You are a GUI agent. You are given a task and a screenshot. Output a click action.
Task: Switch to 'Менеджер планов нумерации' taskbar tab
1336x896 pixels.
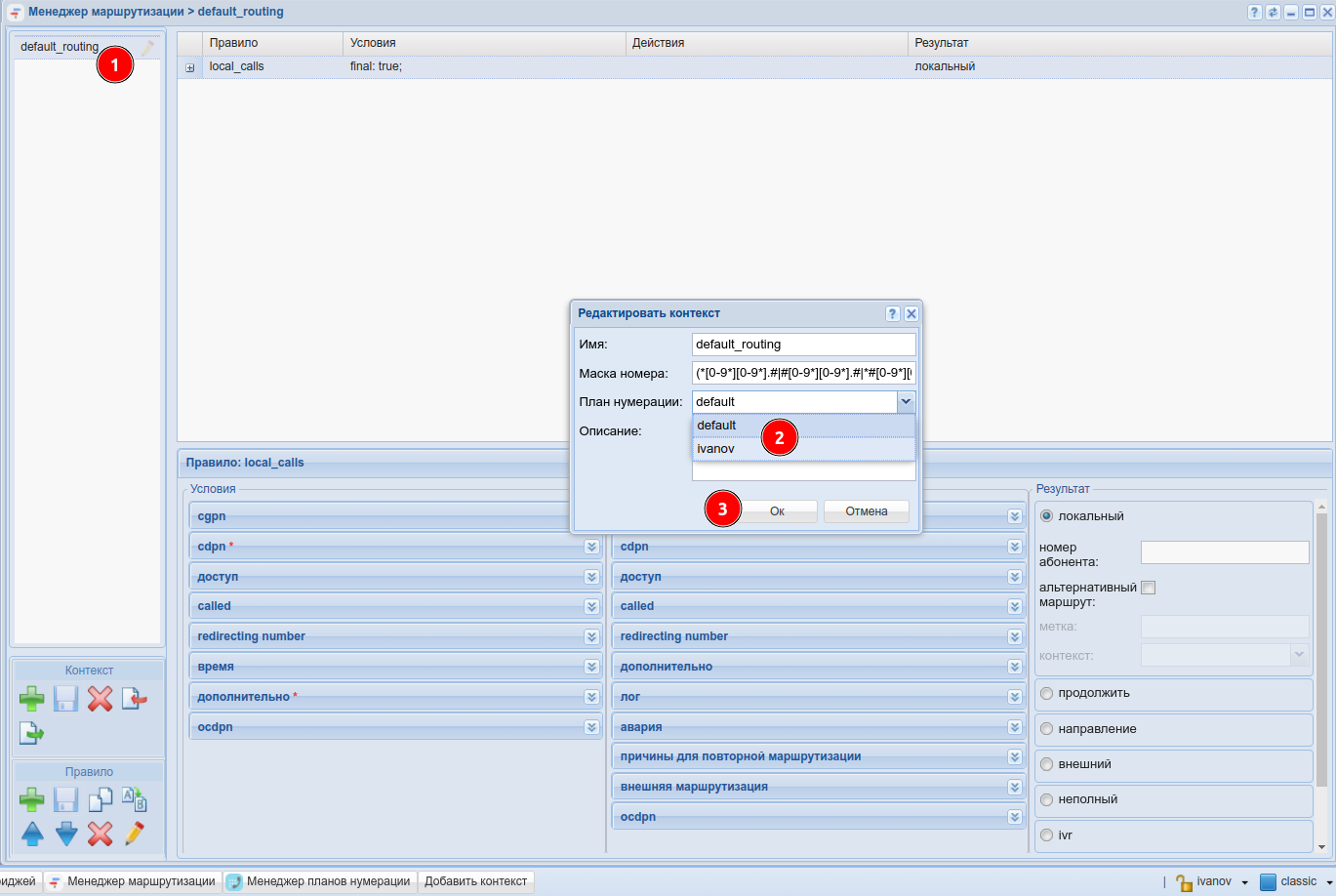(328, 881)
